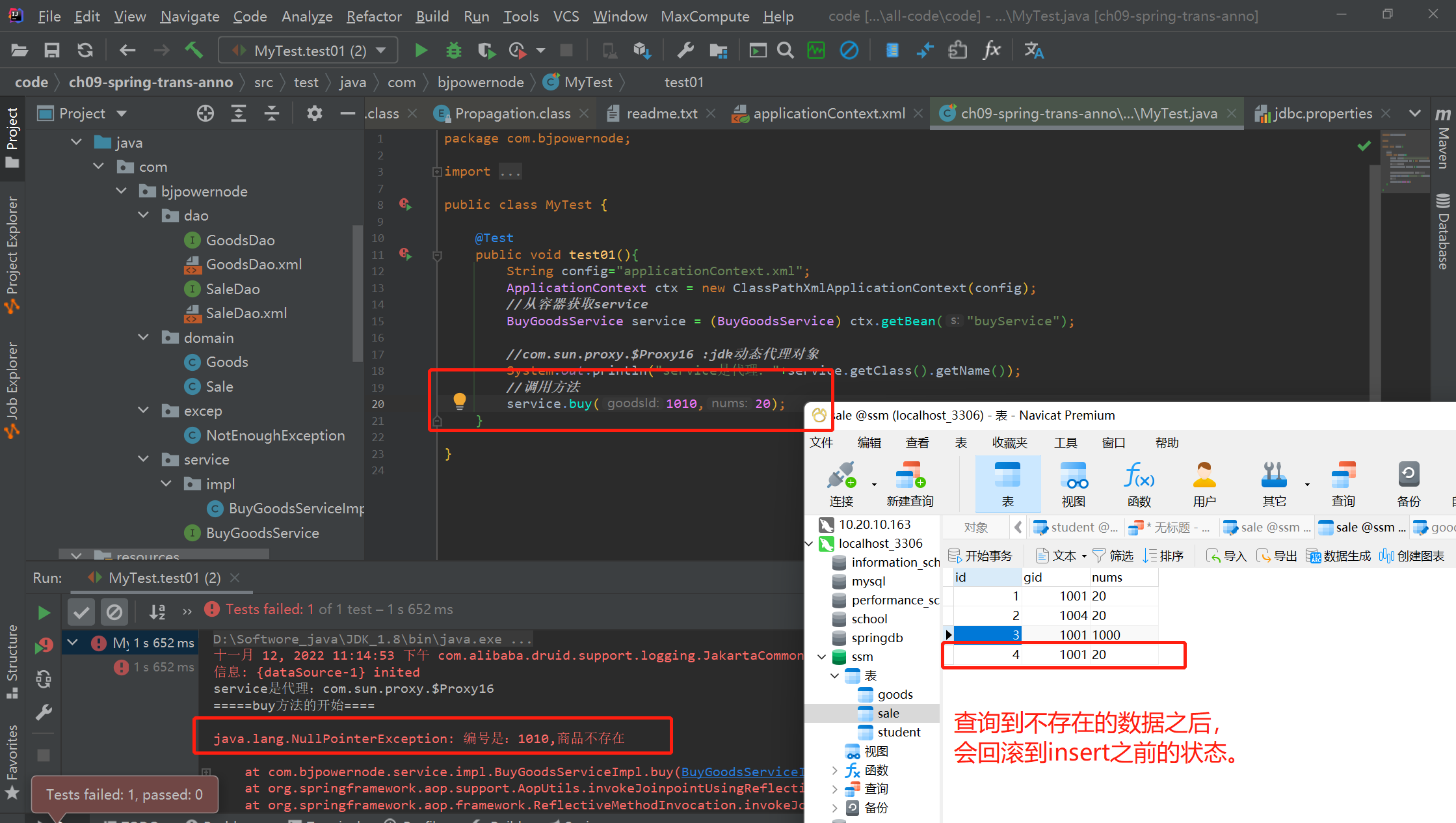
Task: Collapse the ssm database node
Action: (823, 656)
